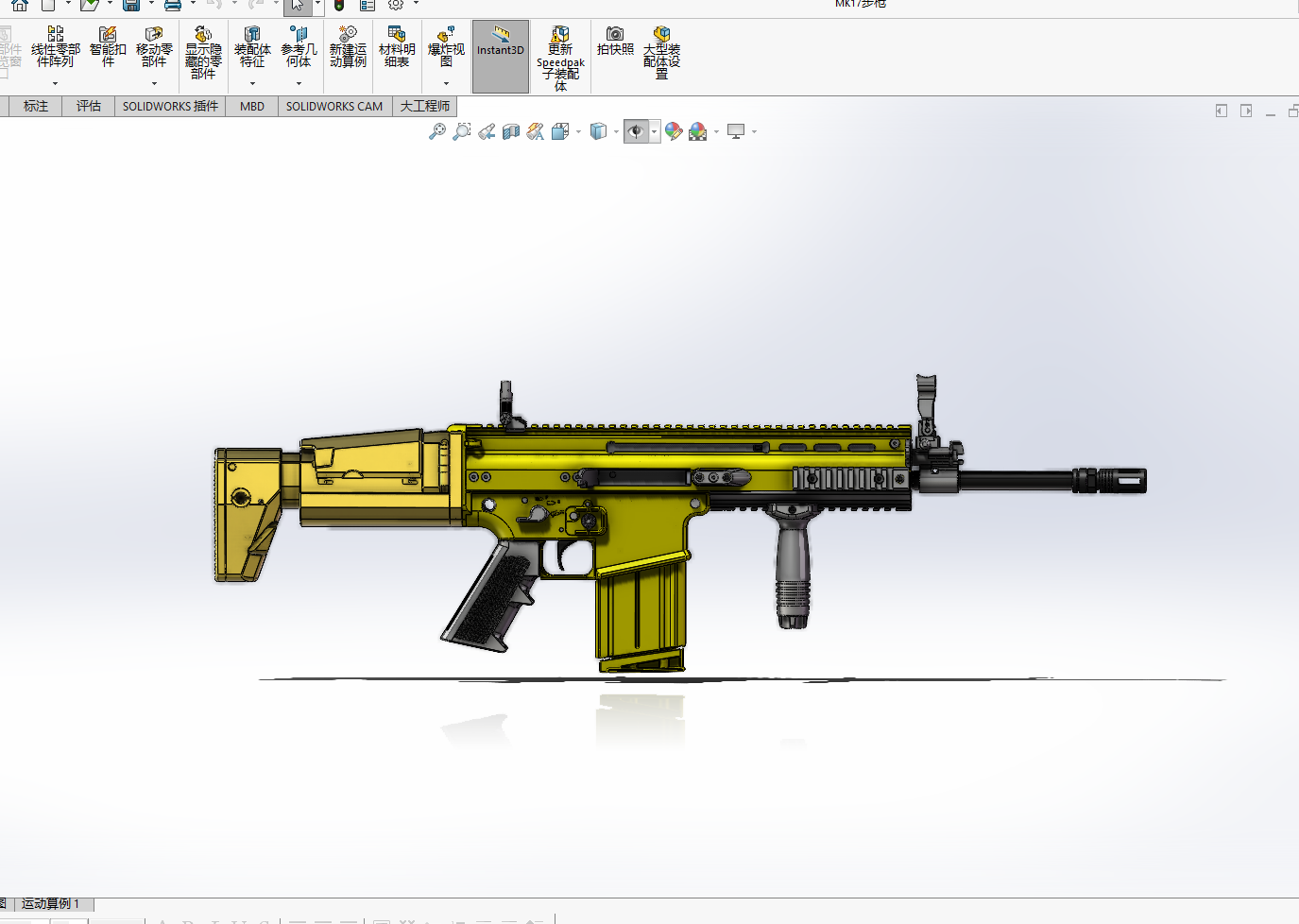
Task: Switch to the 评估 tab
Action: pyautogui.click(x=89, y=106)
